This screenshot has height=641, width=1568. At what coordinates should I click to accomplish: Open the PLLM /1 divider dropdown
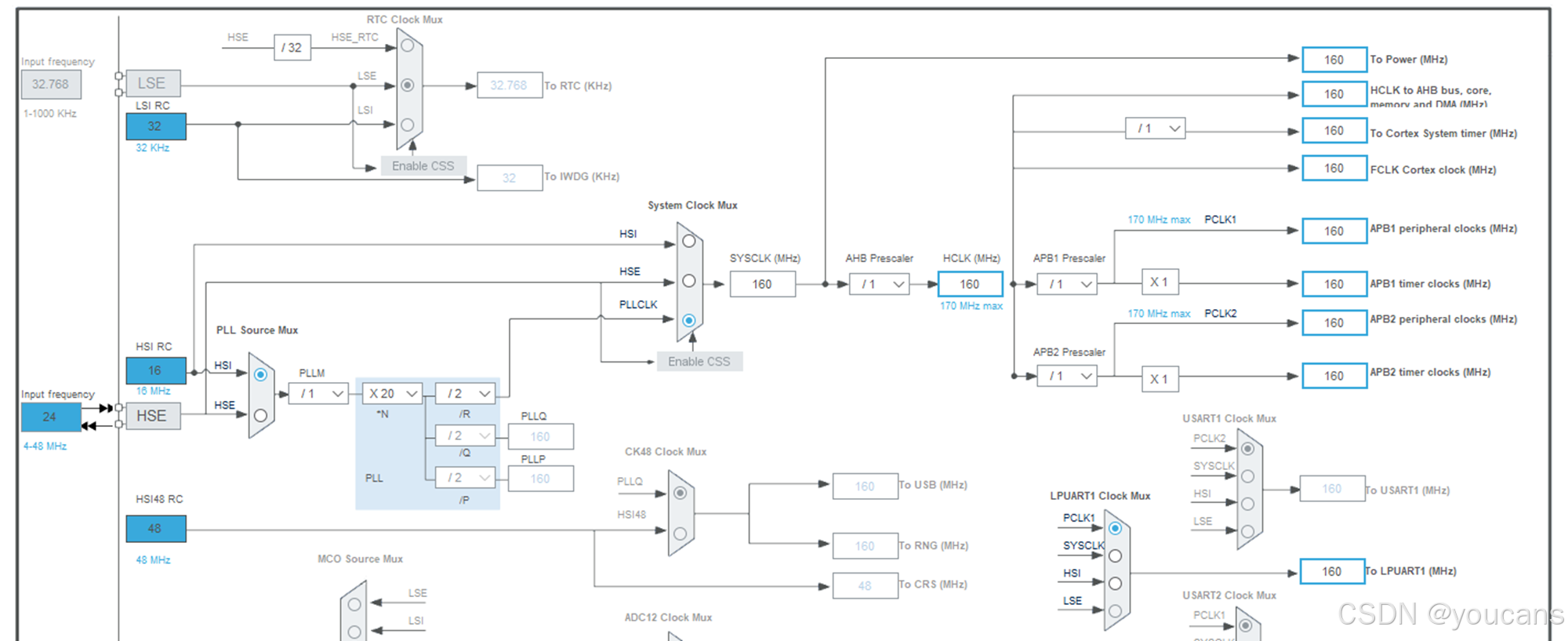tap(319, 394)
